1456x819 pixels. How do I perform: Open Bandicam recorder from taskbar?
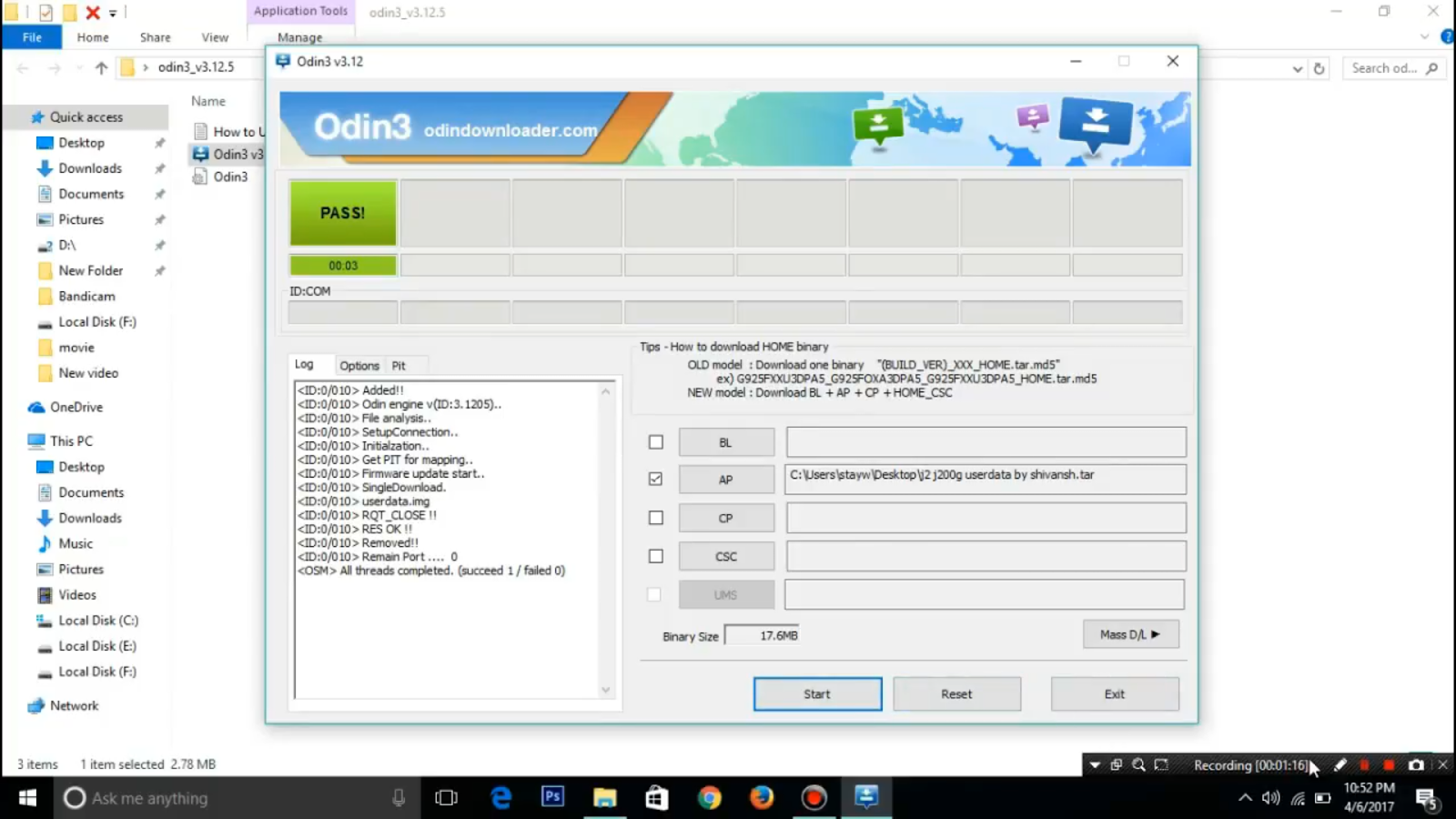pyautogui.click(x=814, y=798)
